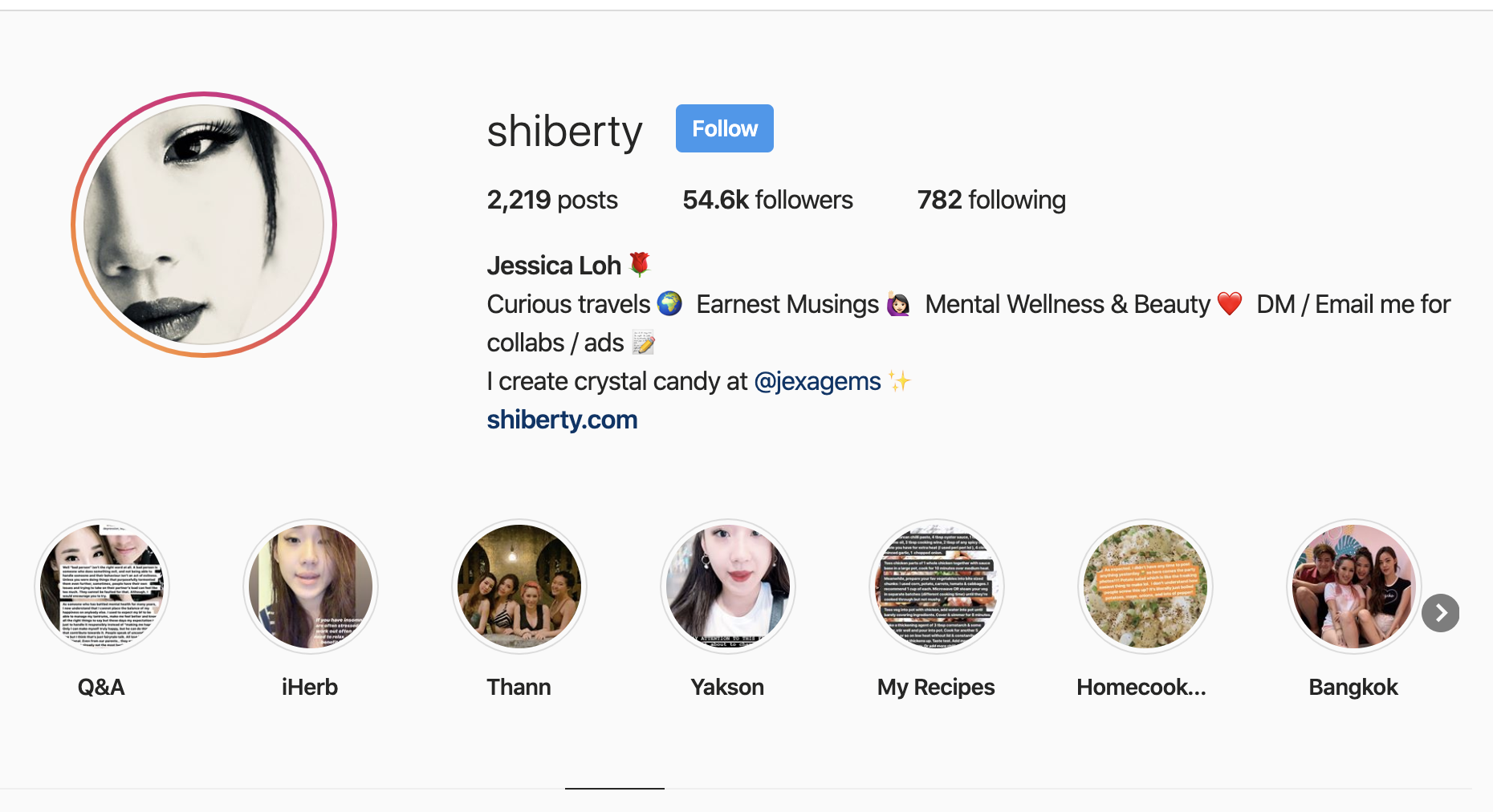The image size is (1493, 812).
Task: Click the Thann highlight label text
Action: (519, 688)
